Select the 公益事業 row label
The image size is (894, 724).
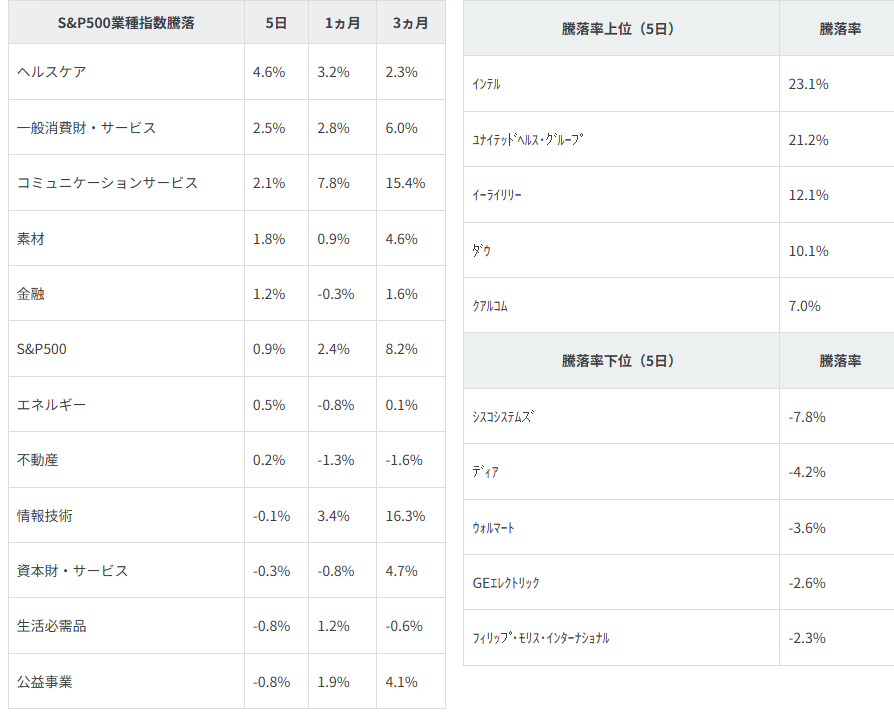coord(45,682)
